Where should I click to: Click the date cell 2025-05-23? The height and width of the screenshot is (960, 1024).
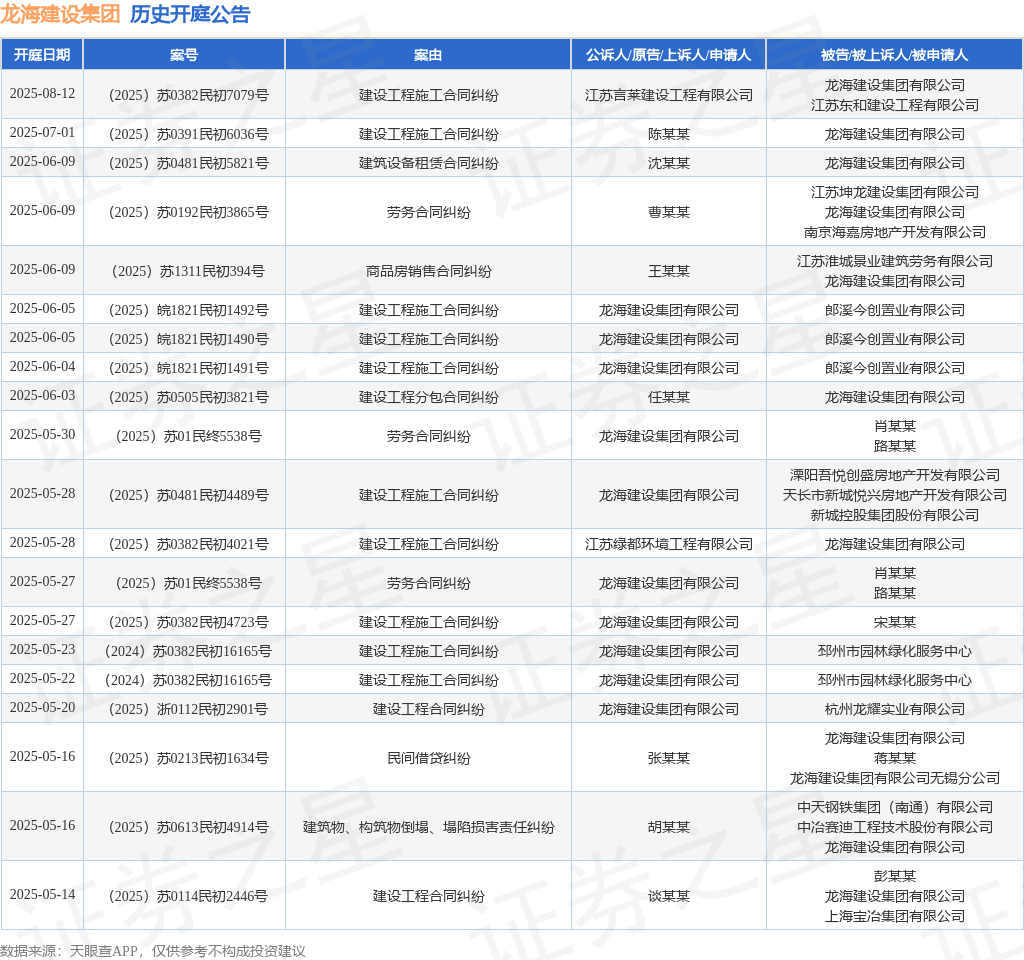[42, 649]
